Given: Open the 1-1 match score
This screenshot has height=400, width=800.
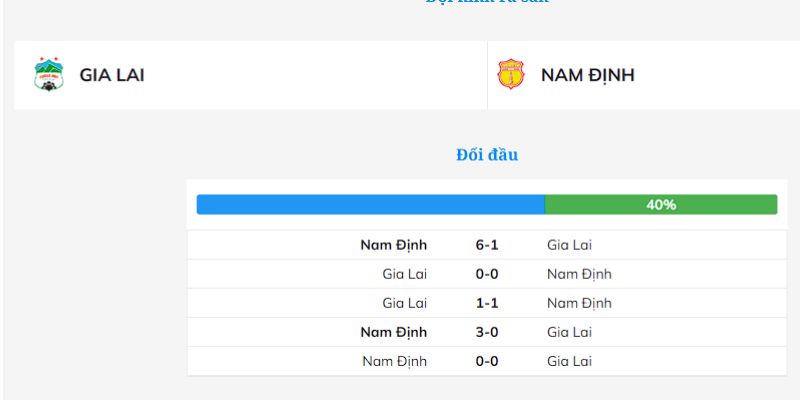Looking at the screenshot, I should click(x=487, y=303).
